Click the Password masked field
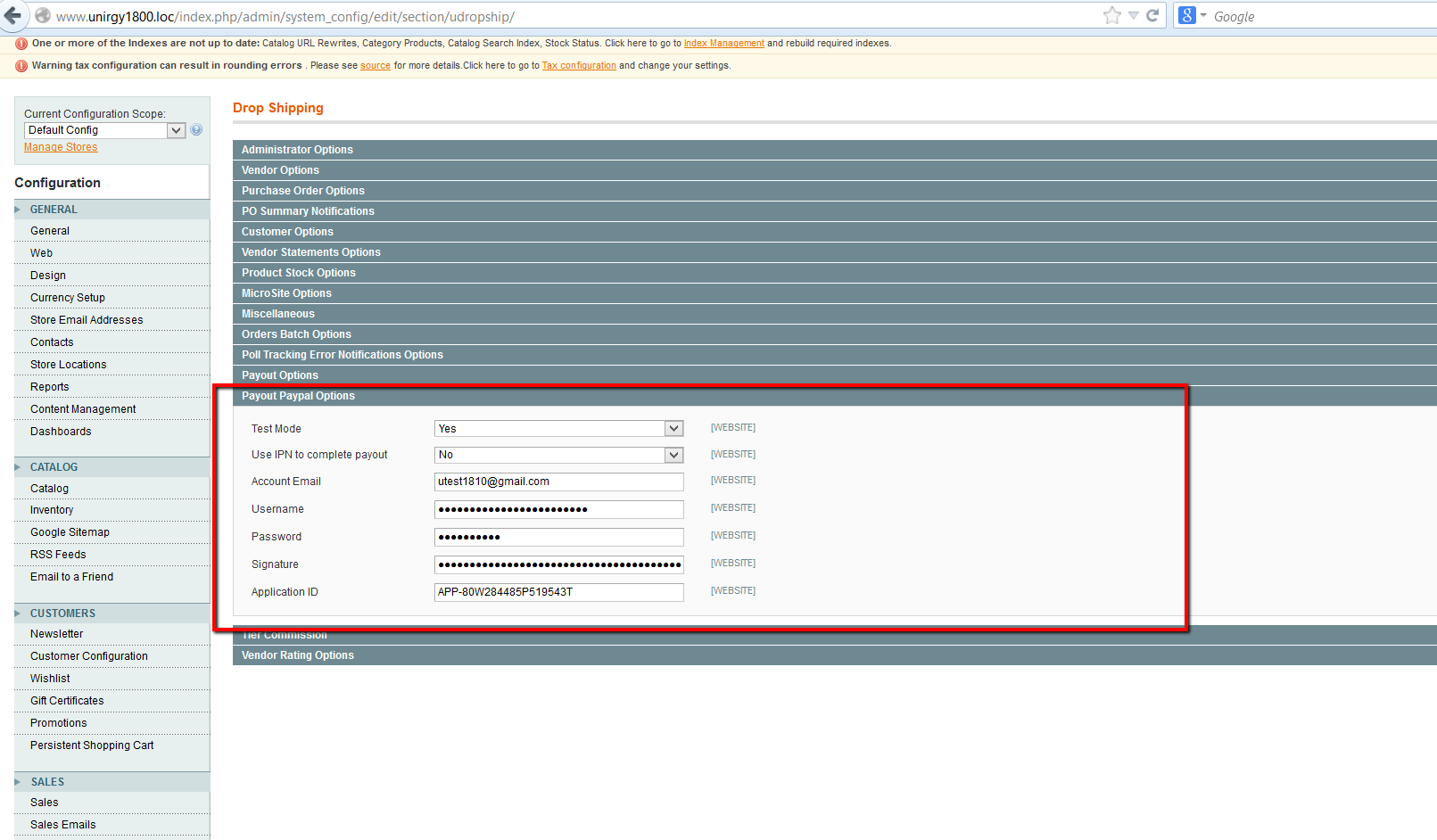Viewport: 1437px width, 840px height. [559, 537]
